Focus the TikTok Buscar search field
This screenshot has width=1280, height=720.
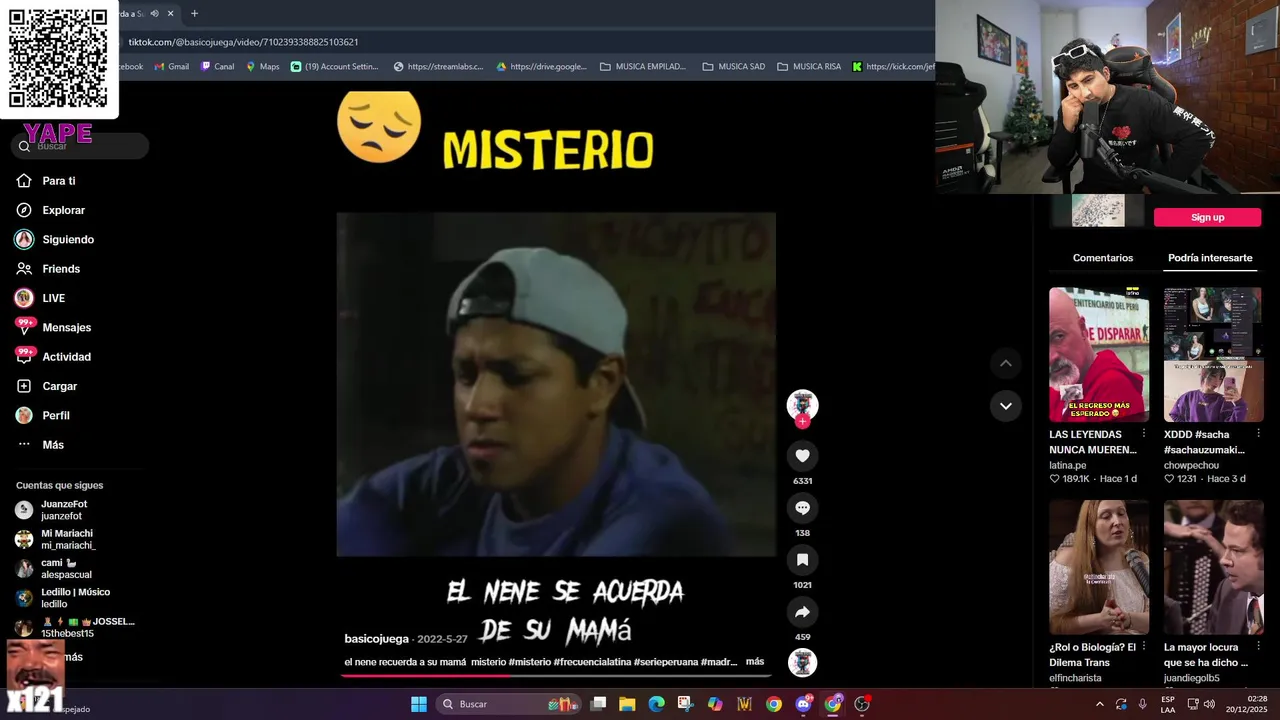[80, 146]
